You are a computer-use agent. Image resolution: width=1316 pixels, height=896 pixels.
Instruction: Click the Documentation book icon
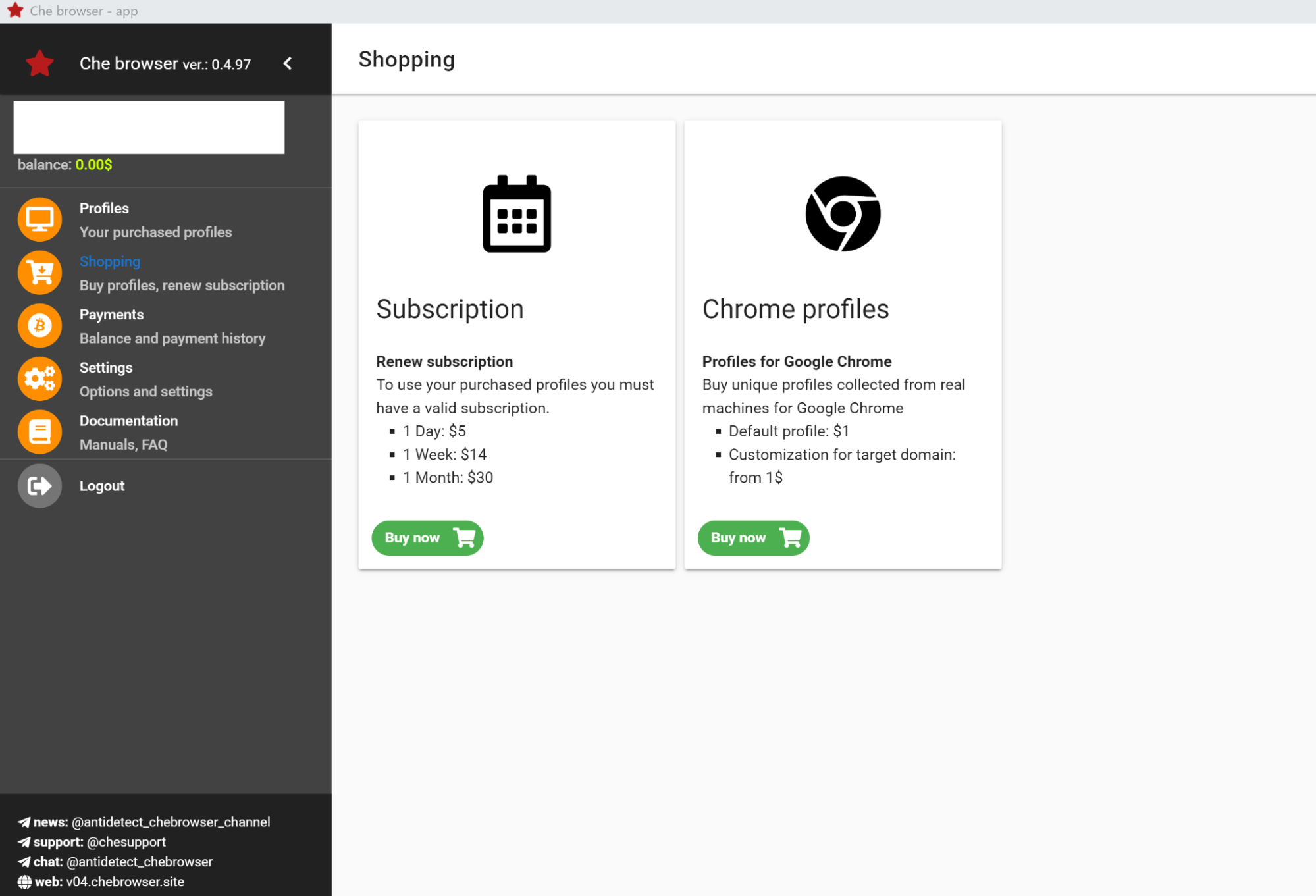click(39, 433)
